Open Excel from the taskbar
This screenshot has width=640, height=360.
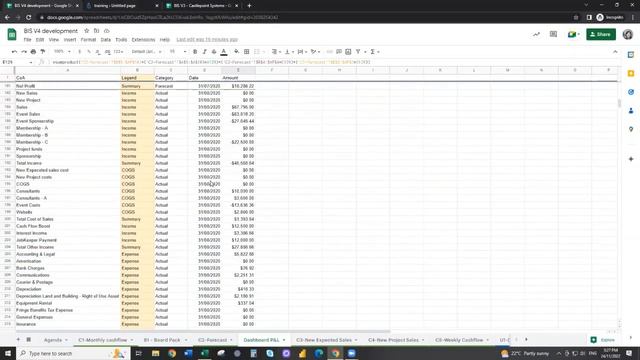tap(204, 353)
